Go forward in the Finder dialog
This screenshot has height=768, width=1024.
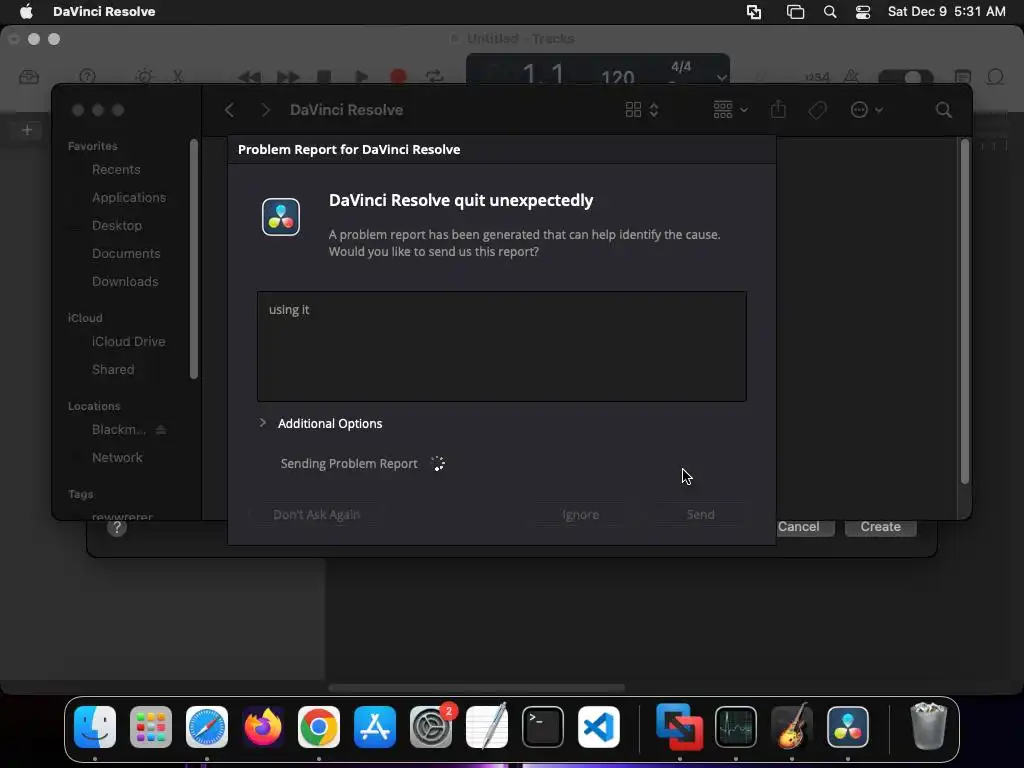tap(265, 110)
